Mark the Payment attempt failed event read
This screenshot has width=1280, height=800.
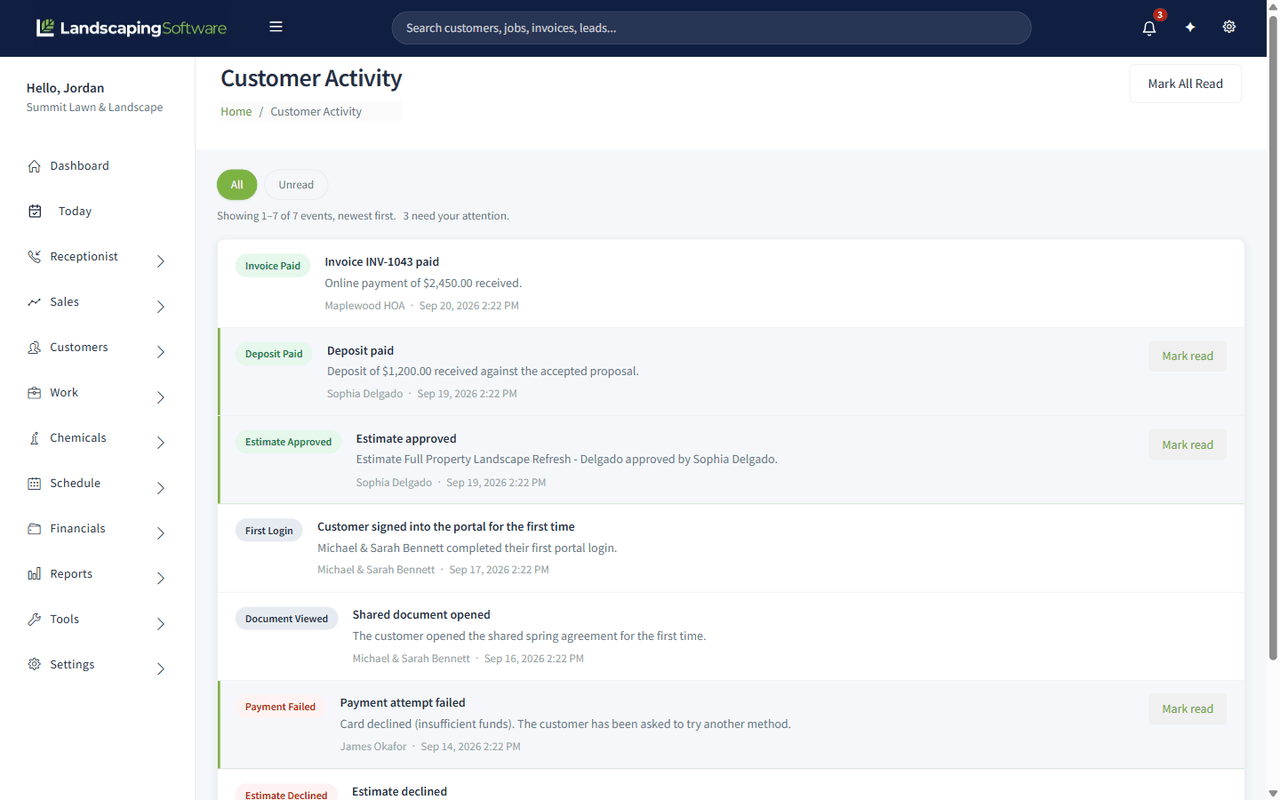click(x=1187, y=709)
